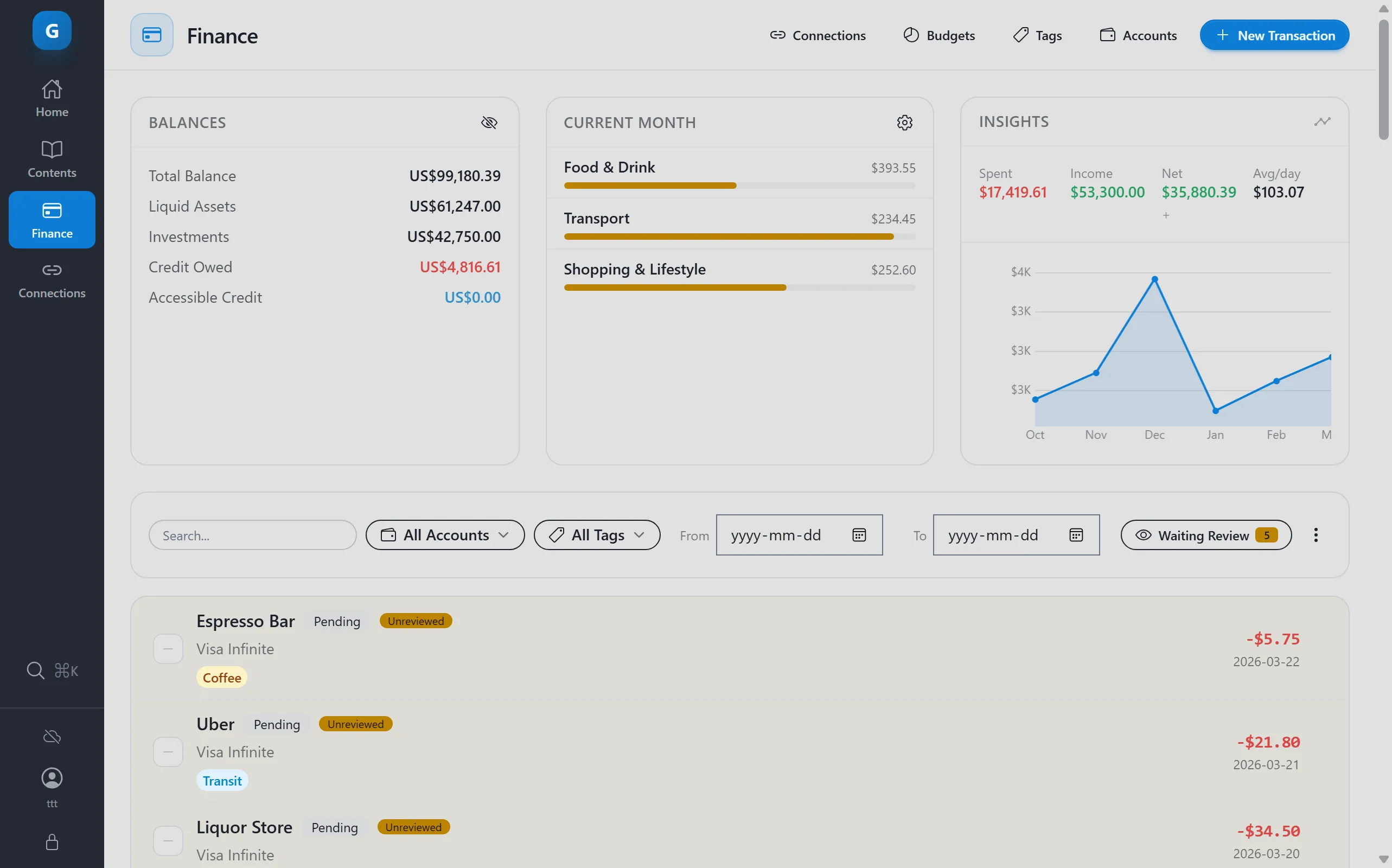The width and height of the screenshot is (1392, 868).
Task: Open the From date calendar picker
Action: point(859,534)
